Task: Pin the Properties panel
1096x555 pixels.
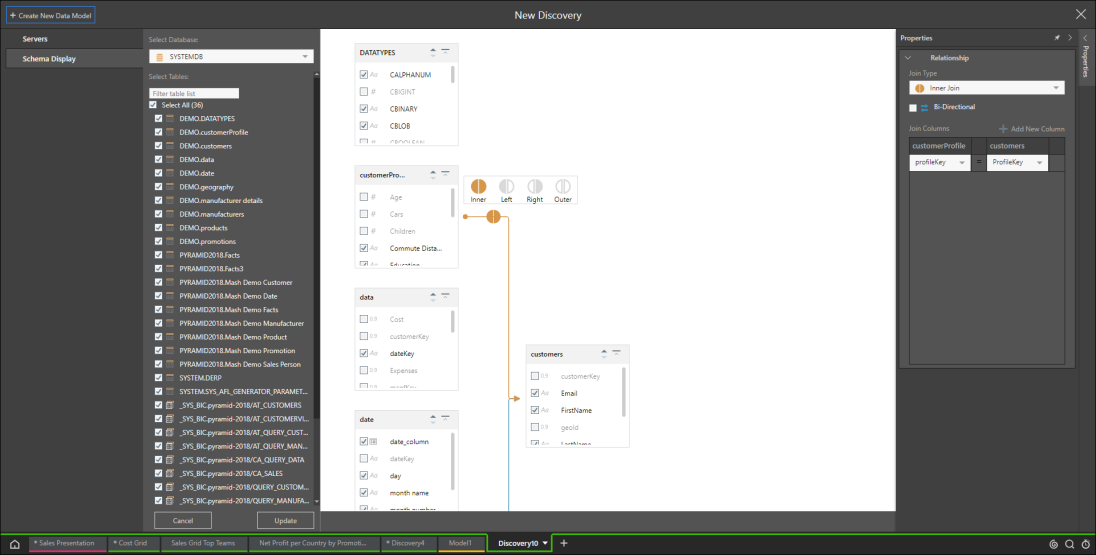Action: click(1057, 38)
